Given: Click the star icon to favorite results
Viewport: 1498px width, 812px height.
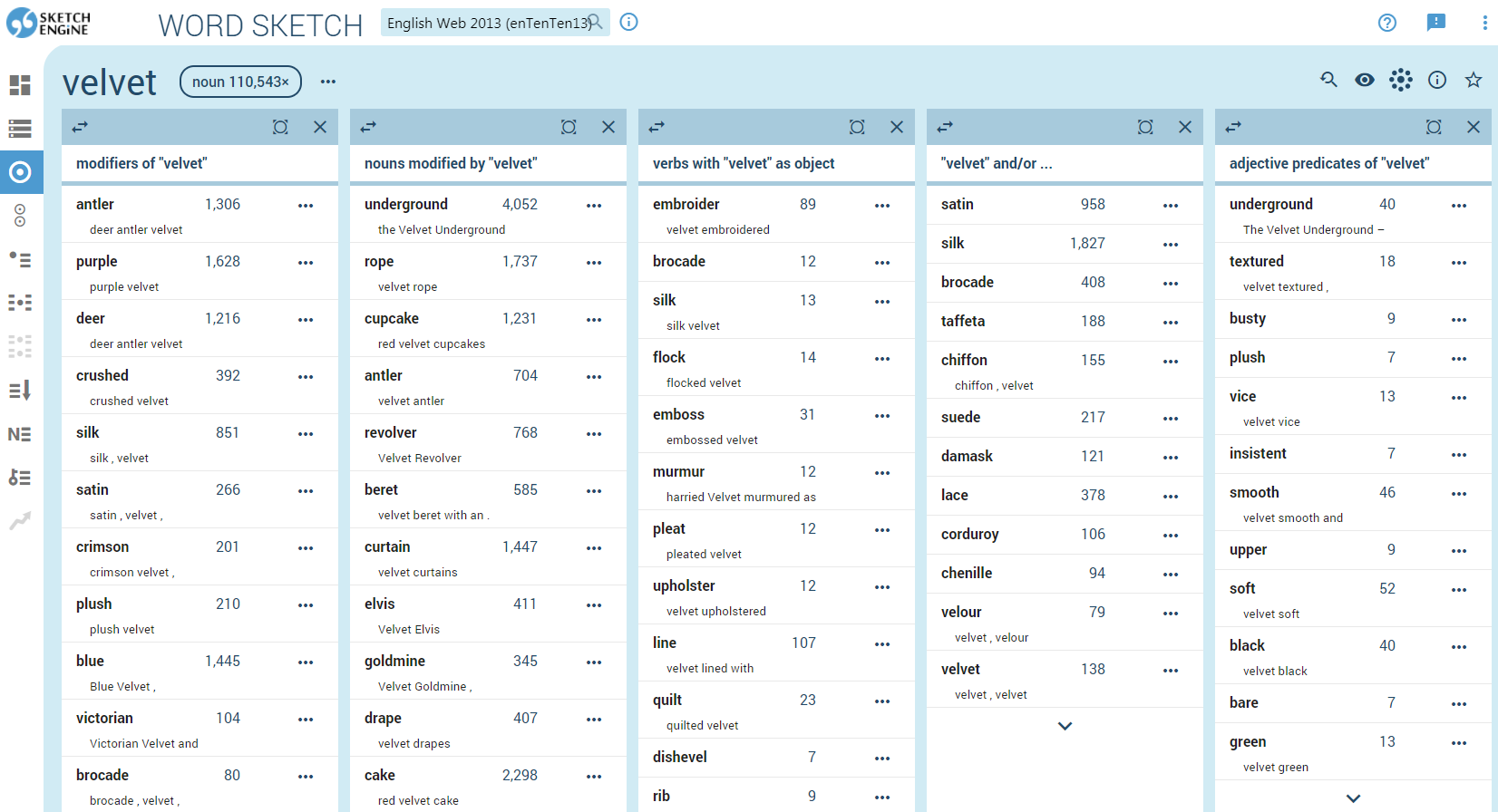Looking at the screenshot, I should (x=1474, y=81).
